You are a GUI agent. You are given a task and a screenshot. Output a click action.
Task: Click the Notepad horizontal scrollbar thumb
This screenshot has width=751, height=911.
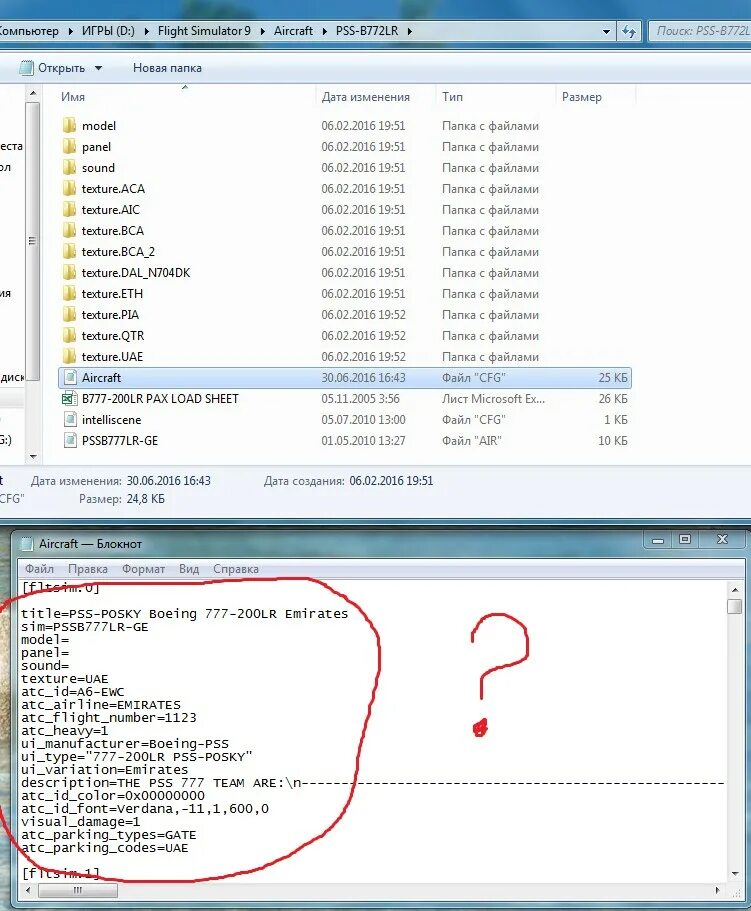(x=78, y=890)
